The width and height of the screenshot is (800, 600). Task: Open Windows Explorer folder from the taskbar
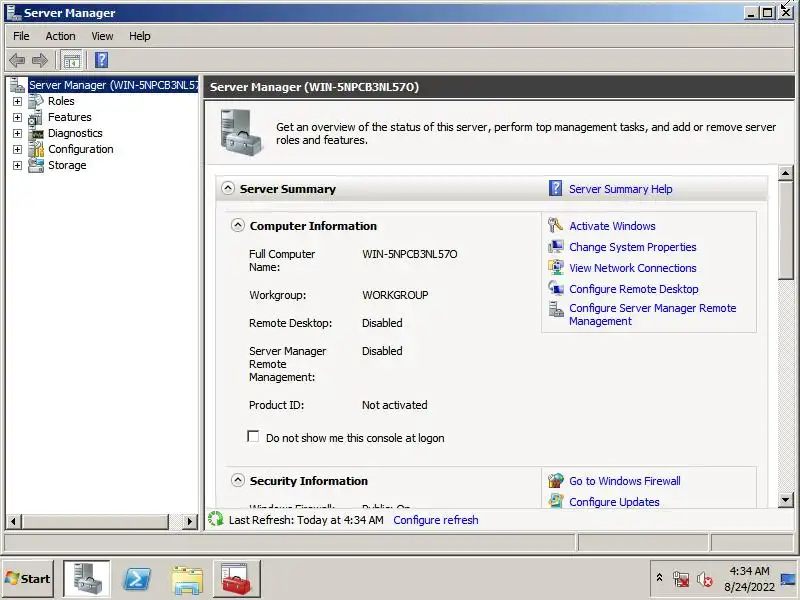187,580
